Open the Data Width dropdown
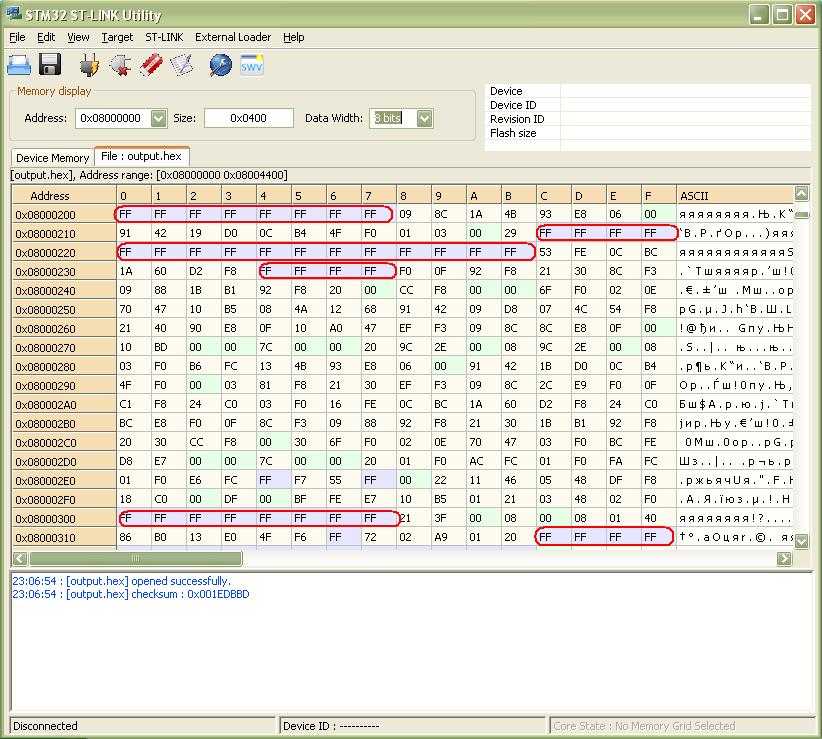The height and width of the screenshot is (739, 822). click(x=424, y=118)
